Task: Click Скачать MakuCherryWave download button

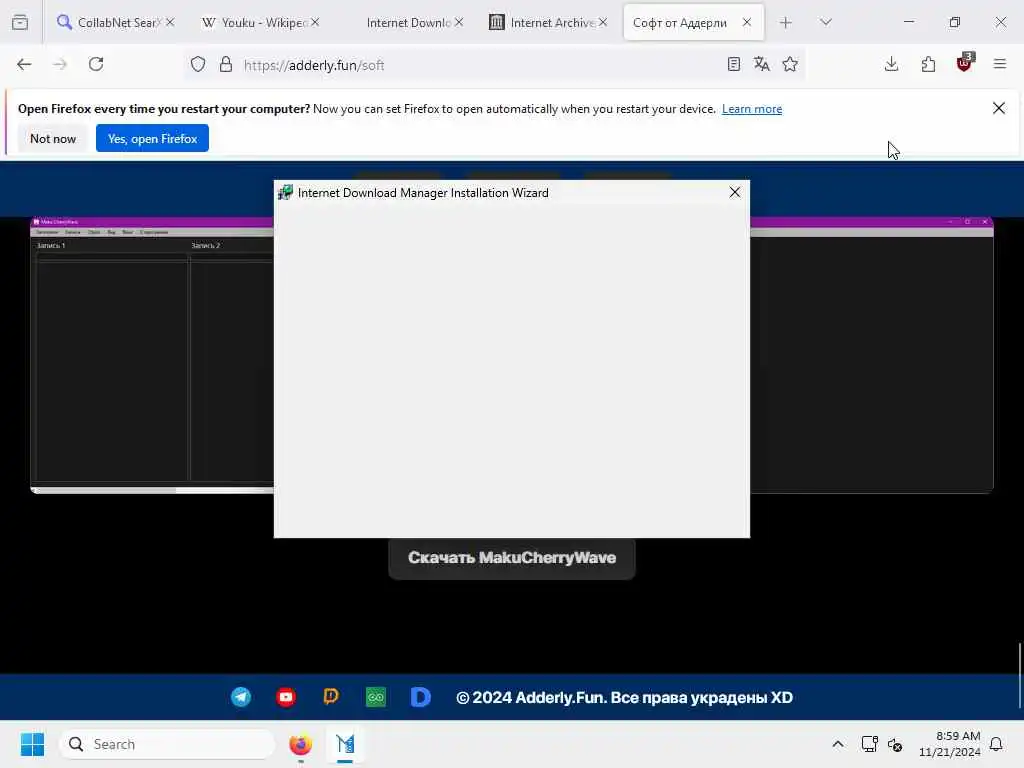Action: tap(511, 558)
